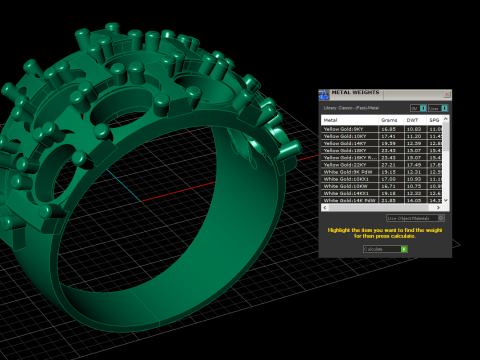
Task: Click the SPG column header
Action: [x=435, y=120]
